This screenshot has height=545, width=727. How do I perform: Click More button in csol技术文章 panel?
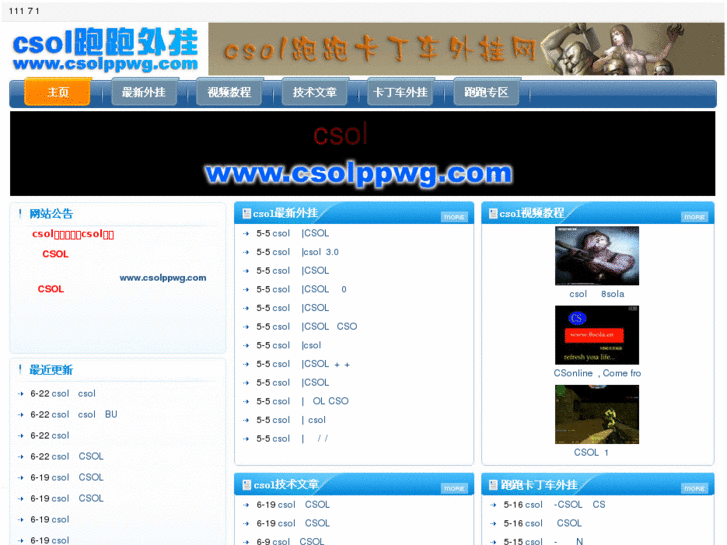454,488
